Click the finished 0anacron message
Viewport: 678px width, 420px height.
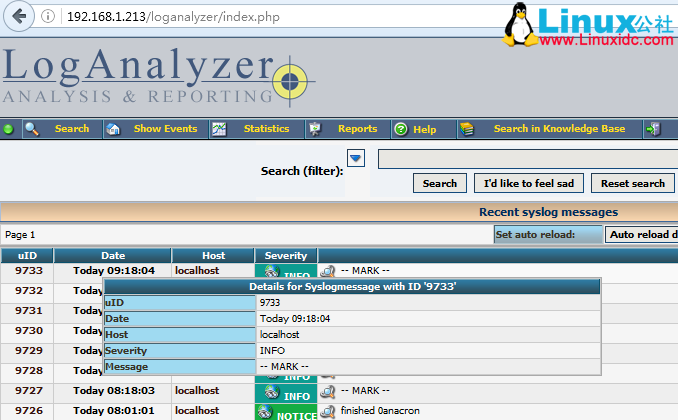(x=380, y=410)
